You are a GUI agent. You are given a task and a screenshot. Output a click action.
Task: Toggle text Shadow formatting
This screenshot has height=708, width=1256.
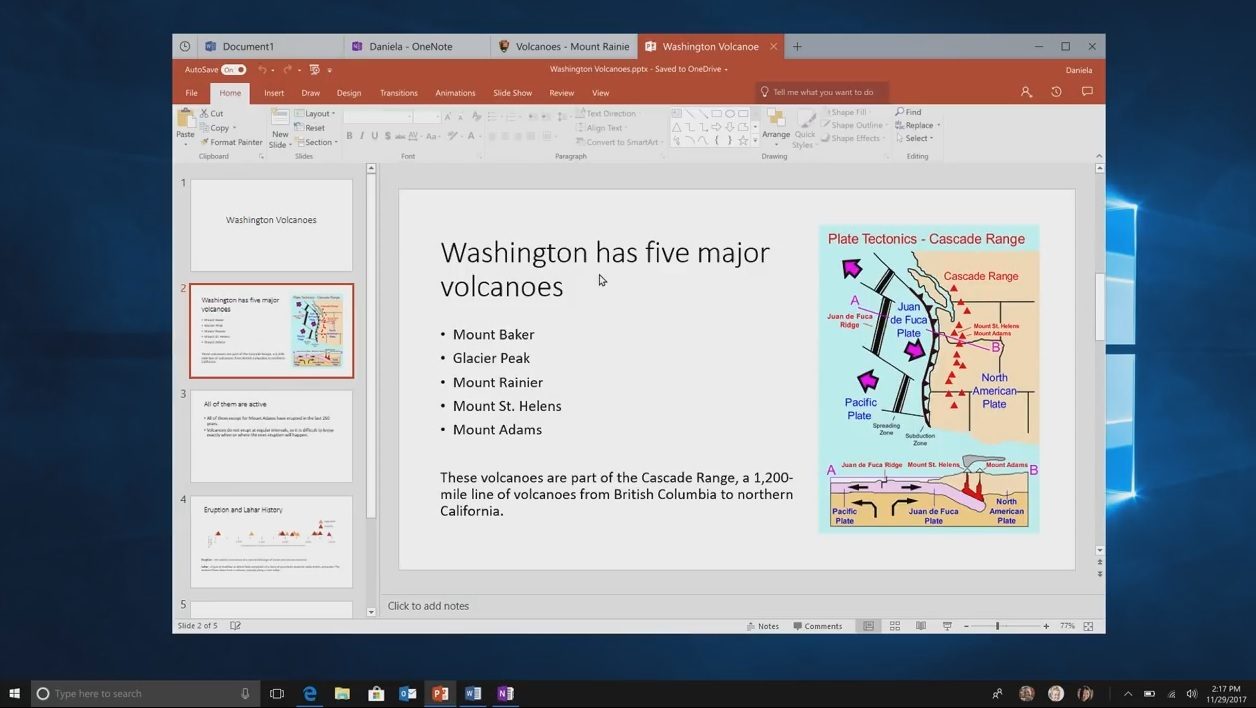coord(388,136)
